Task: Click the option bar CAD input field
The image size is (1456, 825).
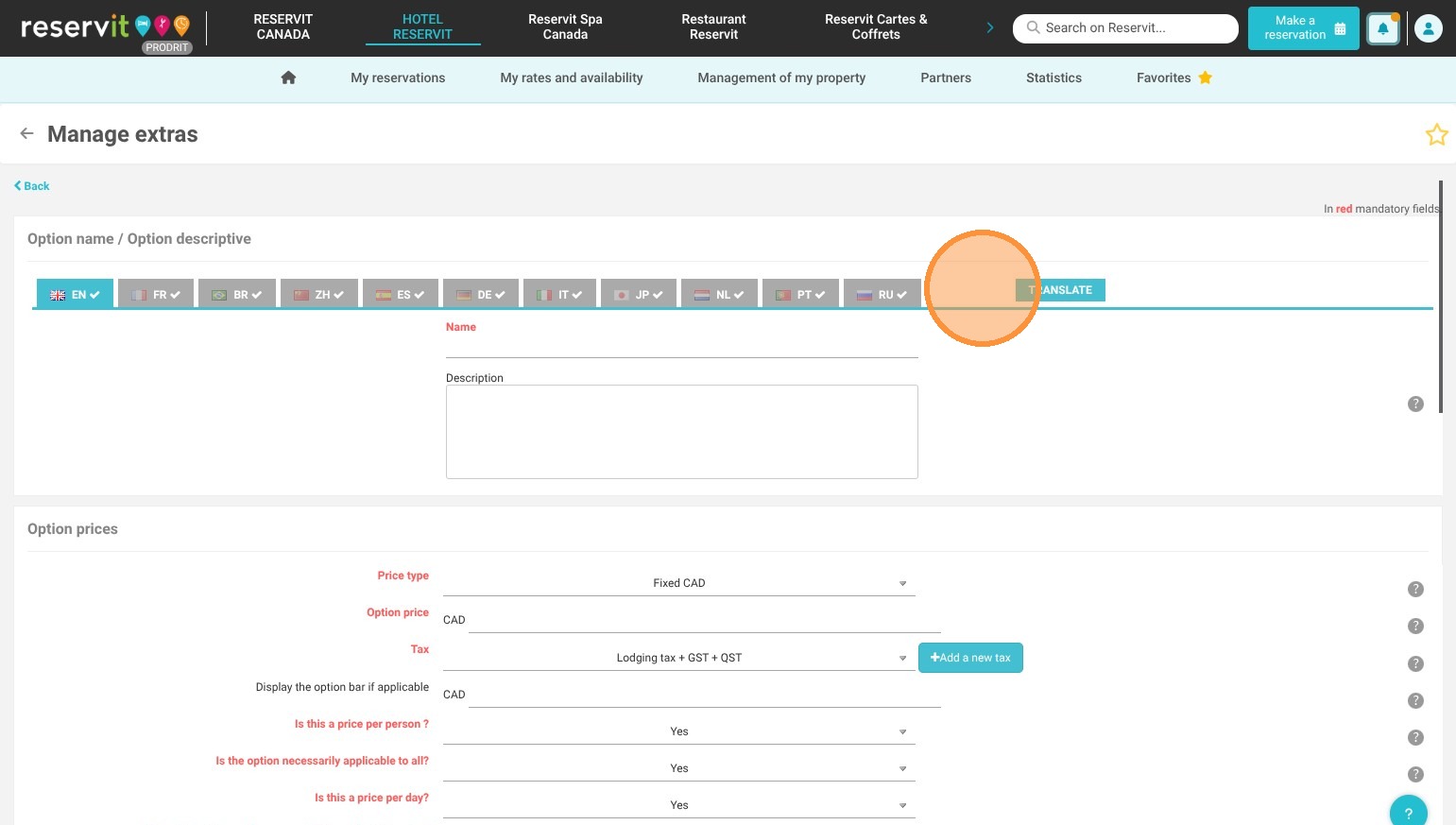Action: pyautogui.click(x=704, y=695)
